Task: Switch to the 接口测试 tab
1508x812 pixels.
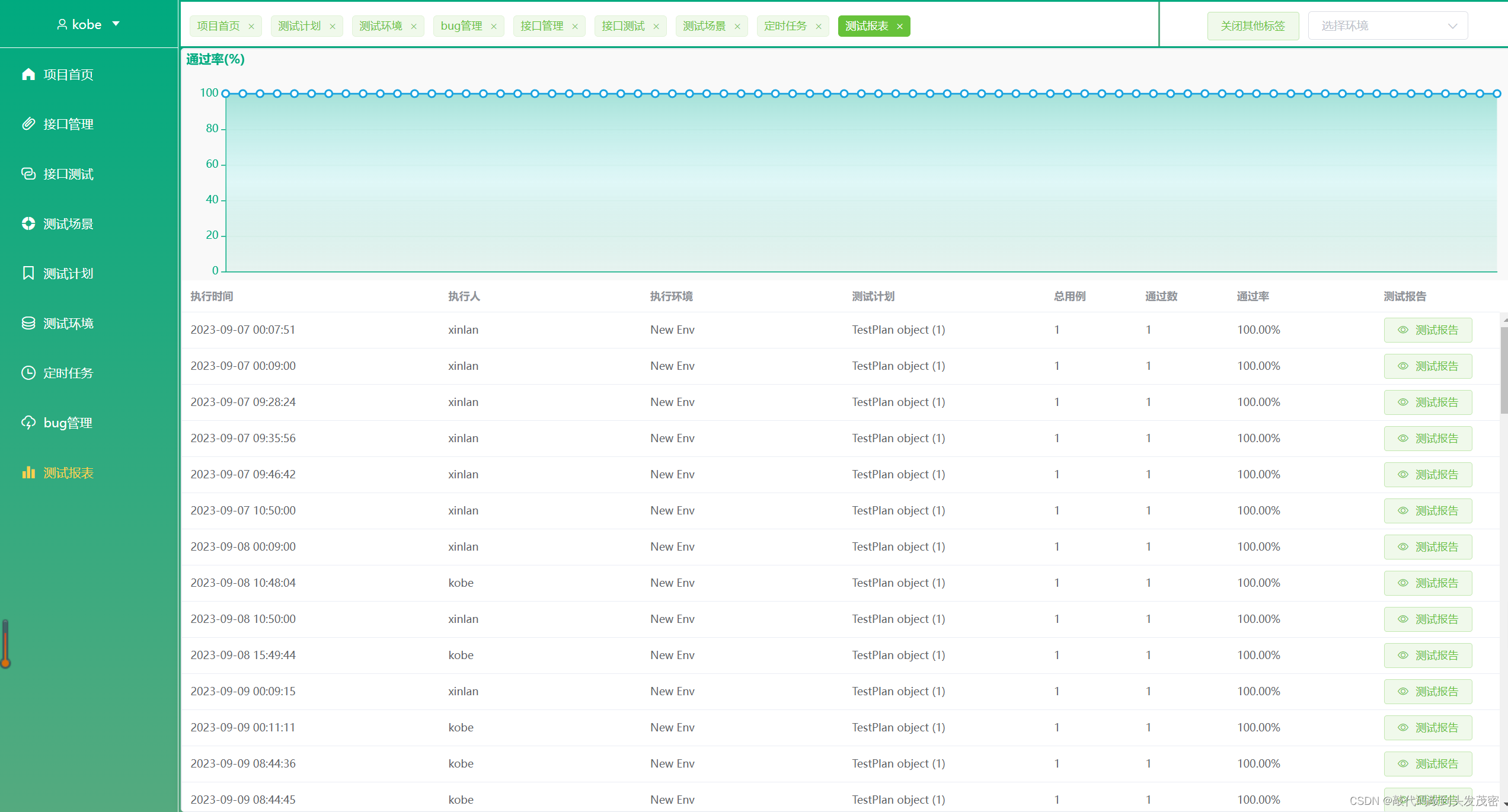Action: 622,26
